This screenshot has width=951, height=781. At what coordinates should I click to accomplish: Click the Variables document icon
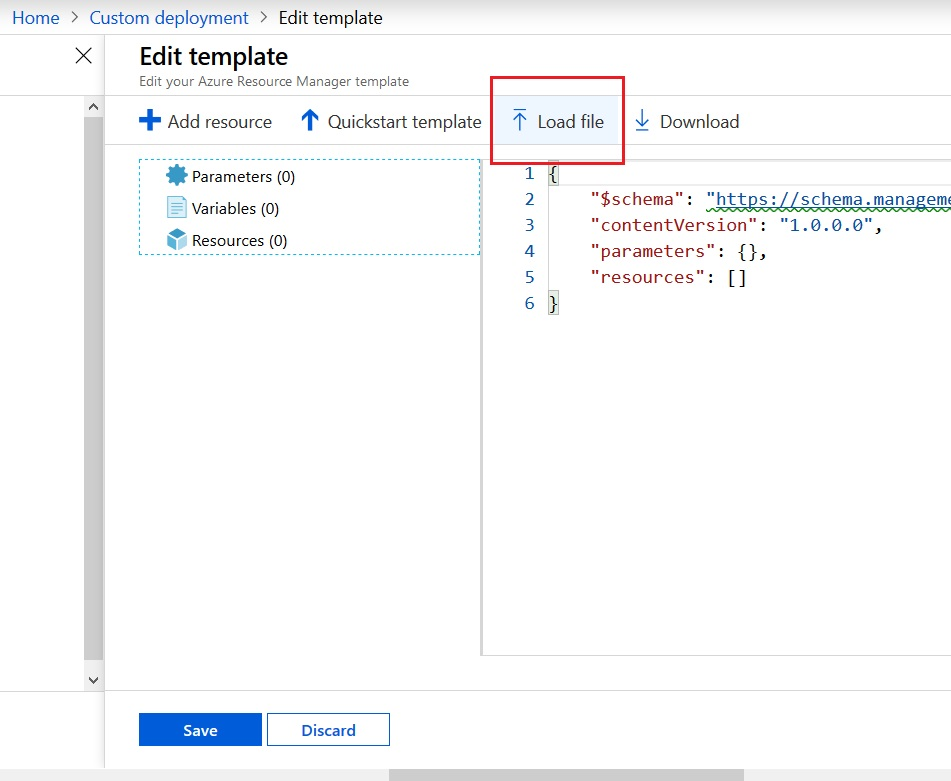pos(177,208)
